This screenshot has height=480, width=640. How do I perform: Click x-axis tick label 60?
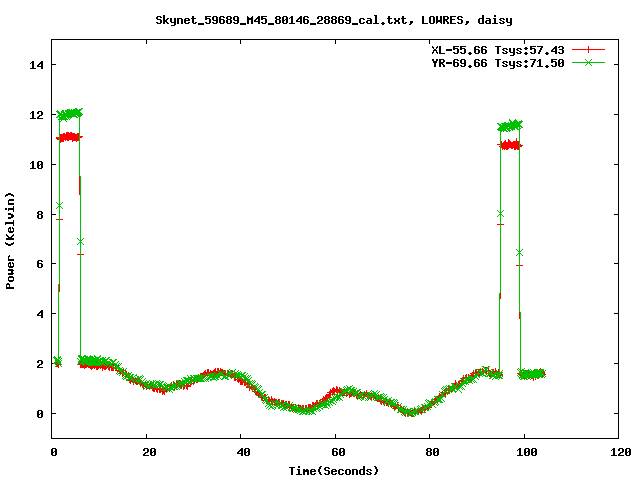338,452
